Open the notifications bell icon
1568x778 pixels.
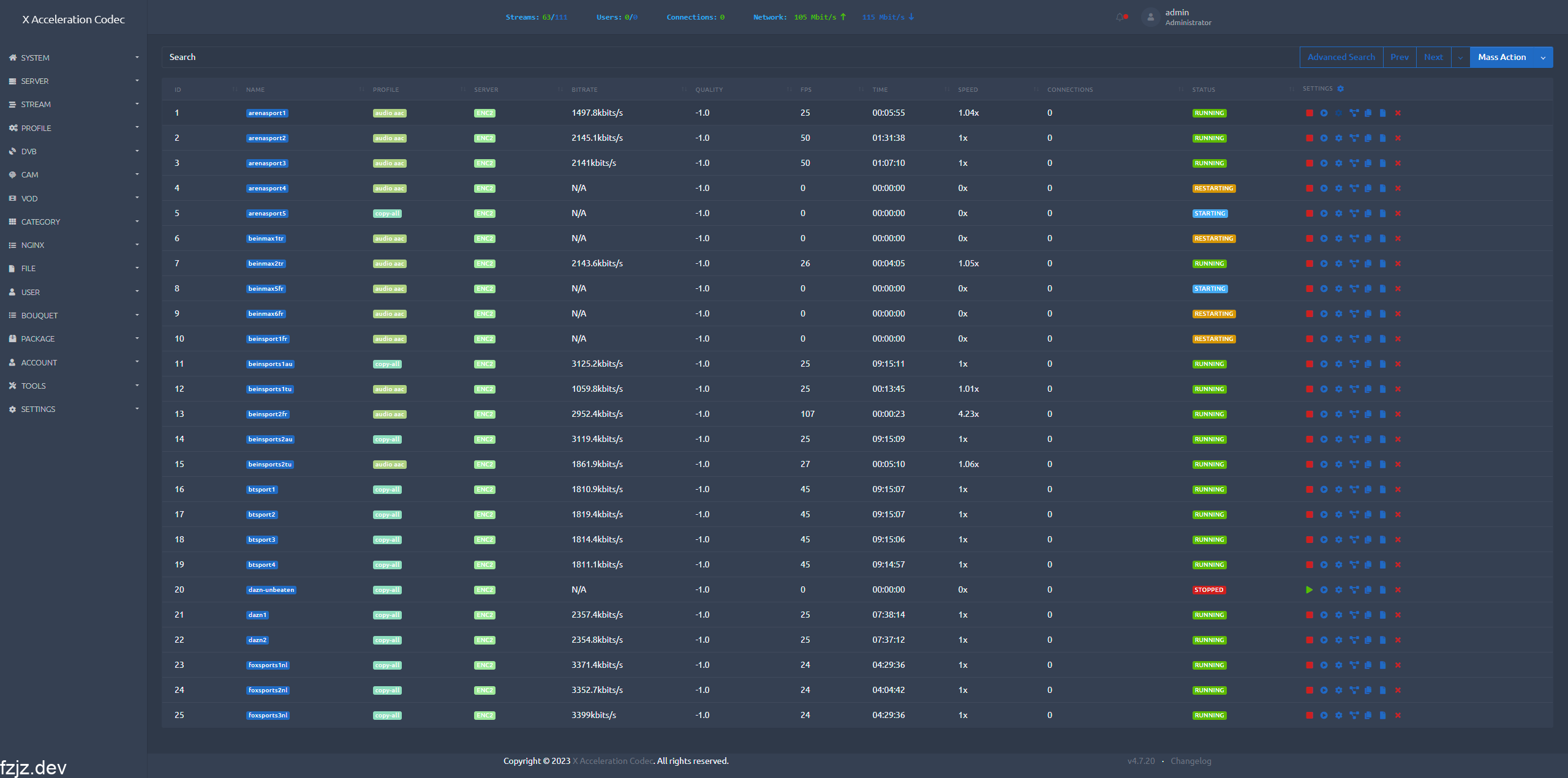click(x=1121, y=17)
